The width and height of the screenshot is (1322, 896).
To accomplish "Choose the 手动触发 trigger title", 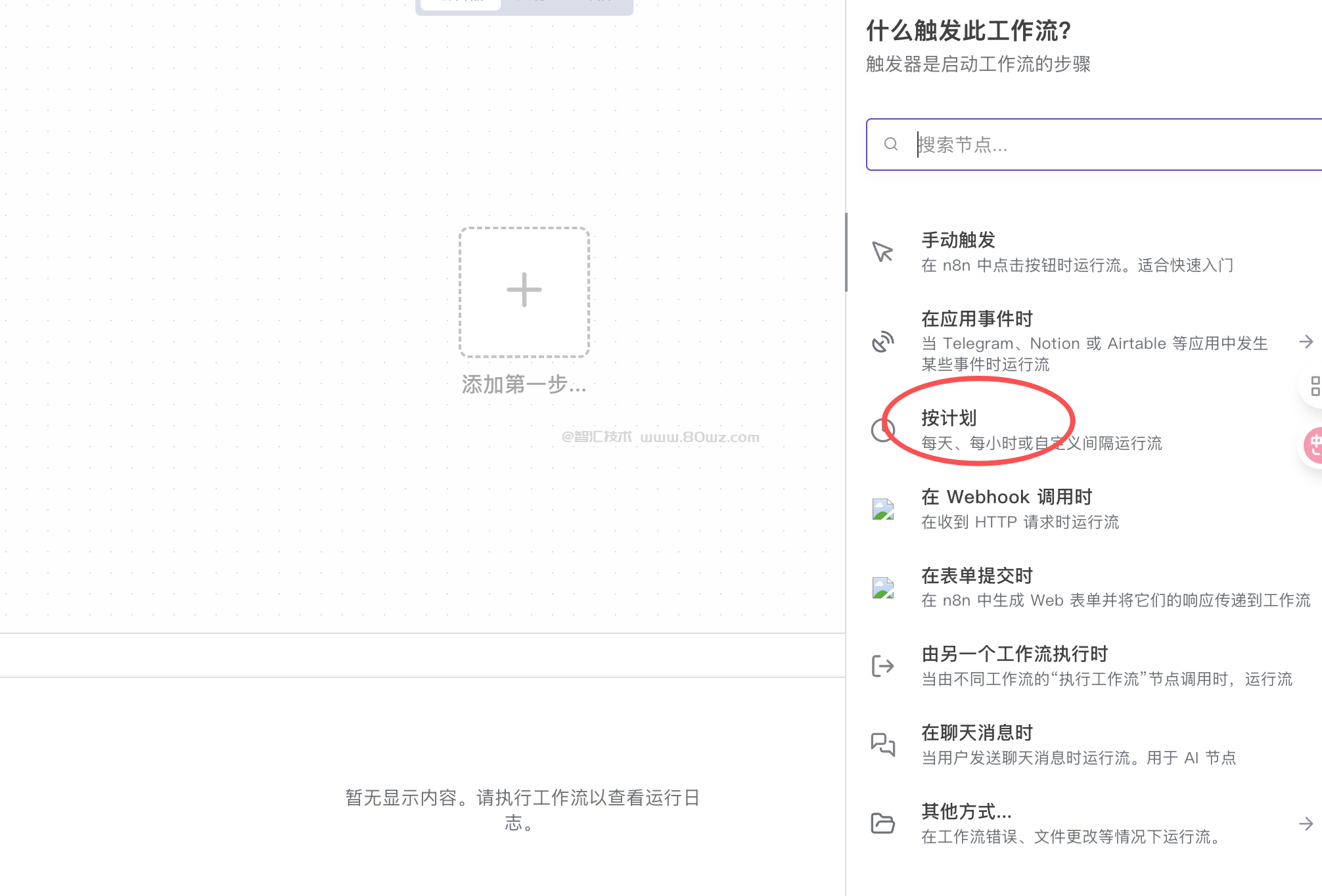I will pos(957,240).
